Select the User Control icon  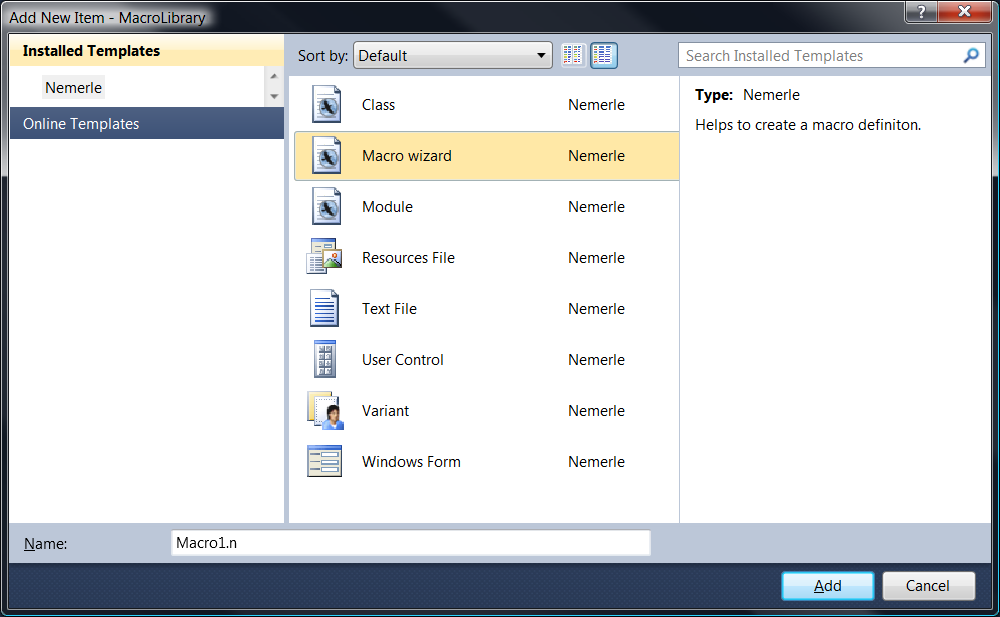(x=325, y=360)
